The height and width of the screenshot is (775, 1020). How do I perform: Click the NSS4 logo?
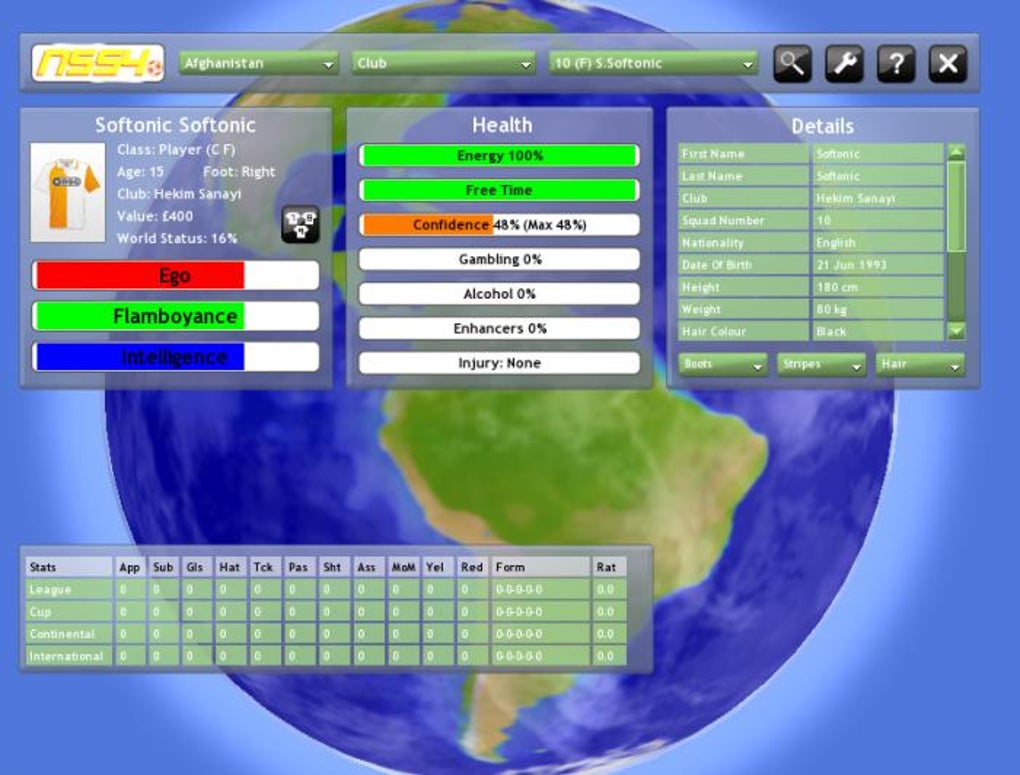(98, 63)
